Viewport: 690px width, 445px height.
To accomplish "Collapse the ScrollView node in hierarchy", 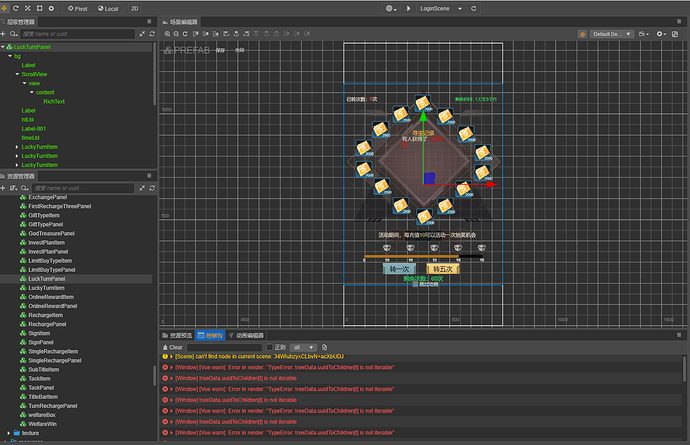I will click(x=16, y=73).
